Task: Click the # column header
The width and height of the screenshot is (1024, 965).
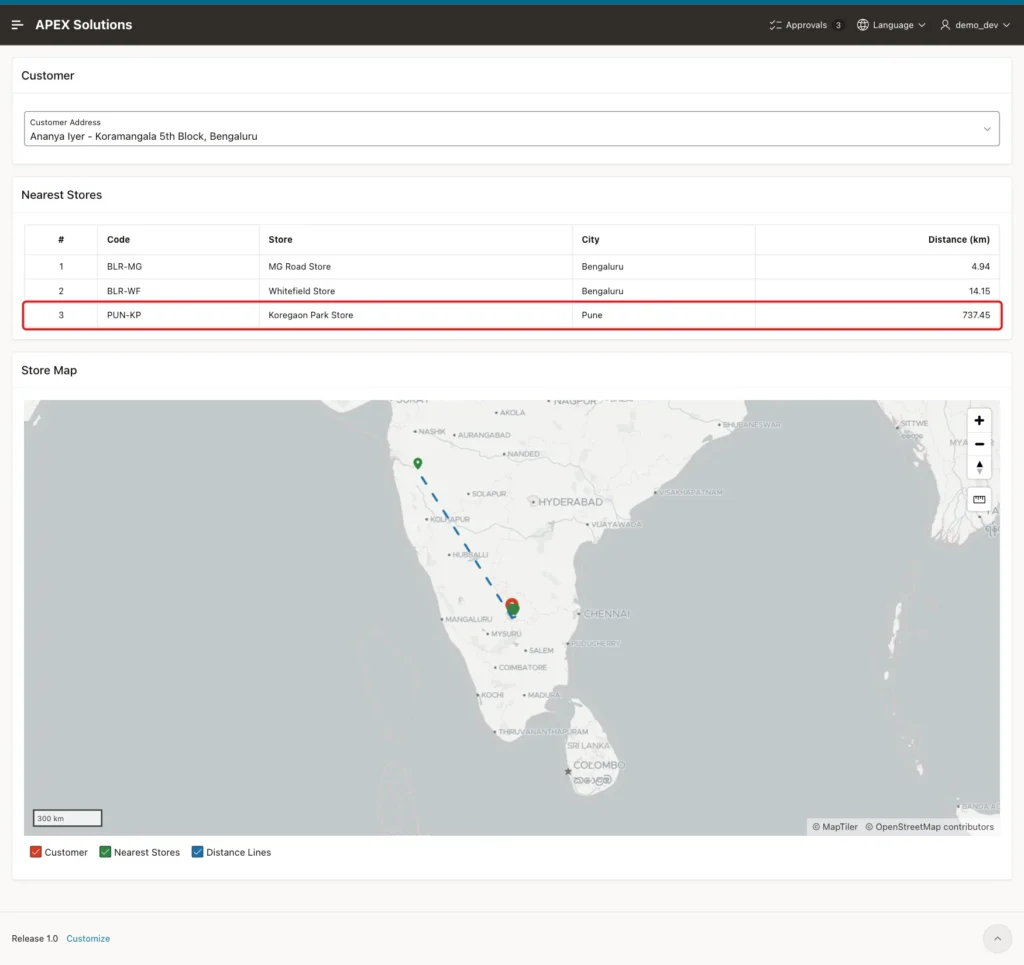Action: pos(61,240)
